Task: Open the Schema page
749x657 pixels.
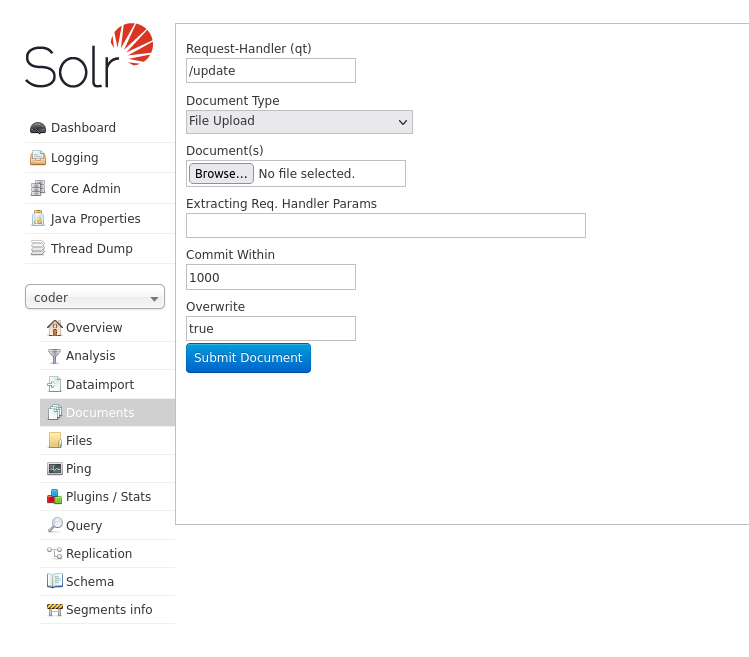Action: coord(89,582)
